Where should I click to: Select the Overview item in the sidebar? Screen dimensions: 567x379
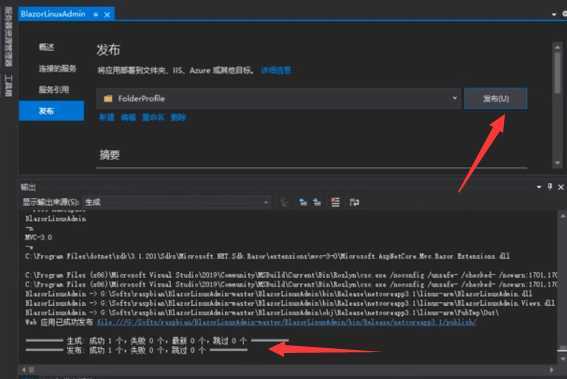point(47,47)
